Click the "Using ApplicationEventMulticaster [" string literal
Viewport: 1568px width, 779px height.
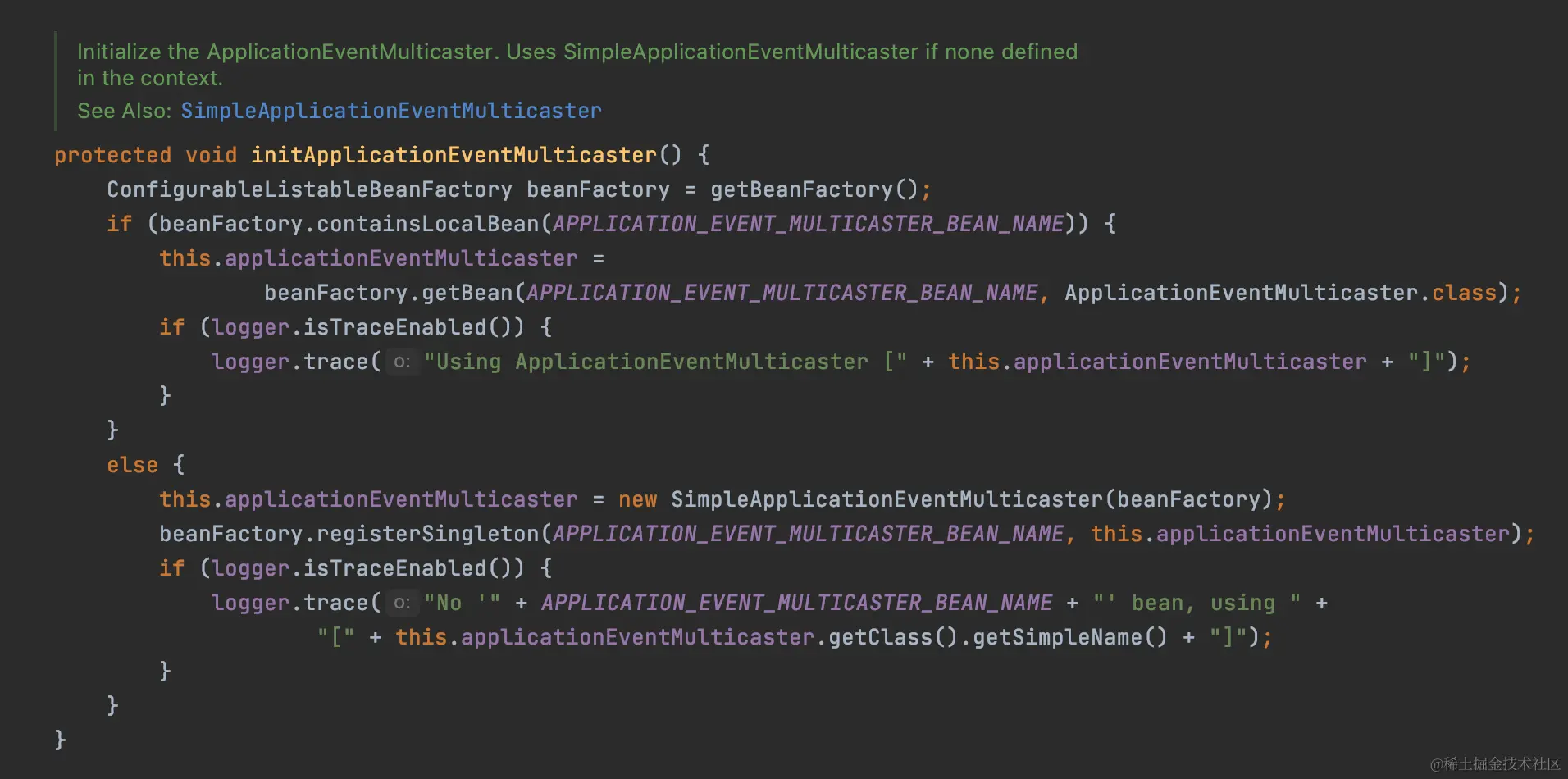click(x=666, y=362)
